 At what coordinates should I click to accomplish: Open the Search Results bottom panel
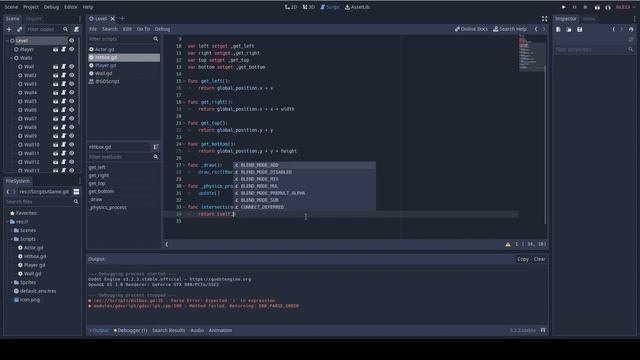click(169, 330)
